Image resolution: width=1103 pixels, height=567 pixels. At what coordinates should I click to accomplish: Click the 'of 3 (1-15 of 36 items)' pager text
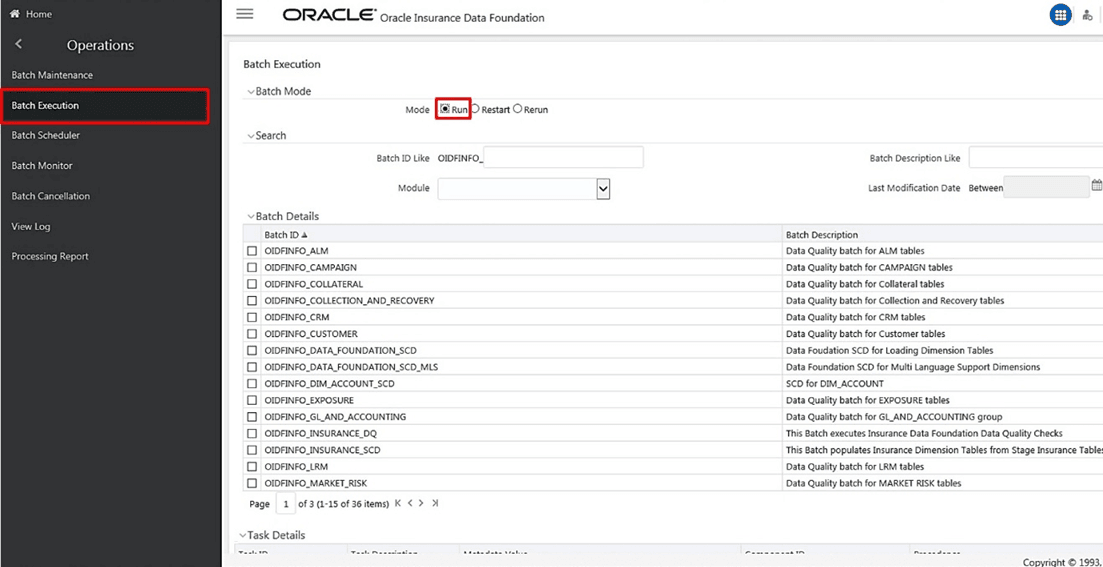pos(344,504)
